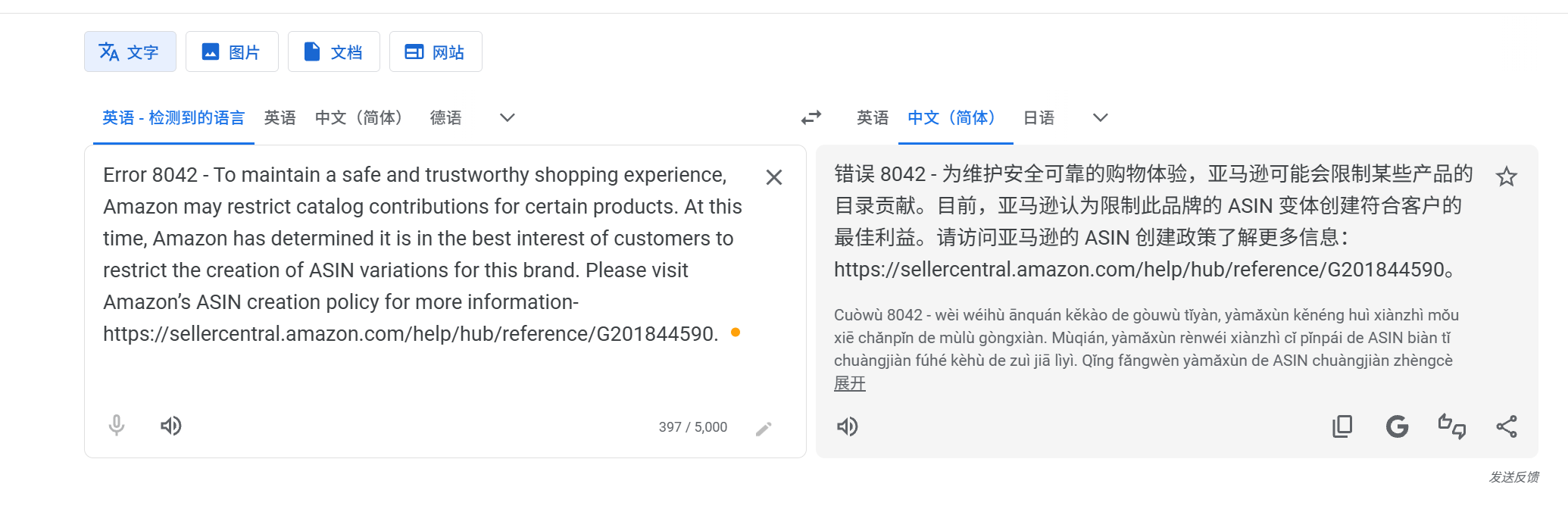
Task: Switch to the 图片 image translation tab
Action: pos(232,52)
